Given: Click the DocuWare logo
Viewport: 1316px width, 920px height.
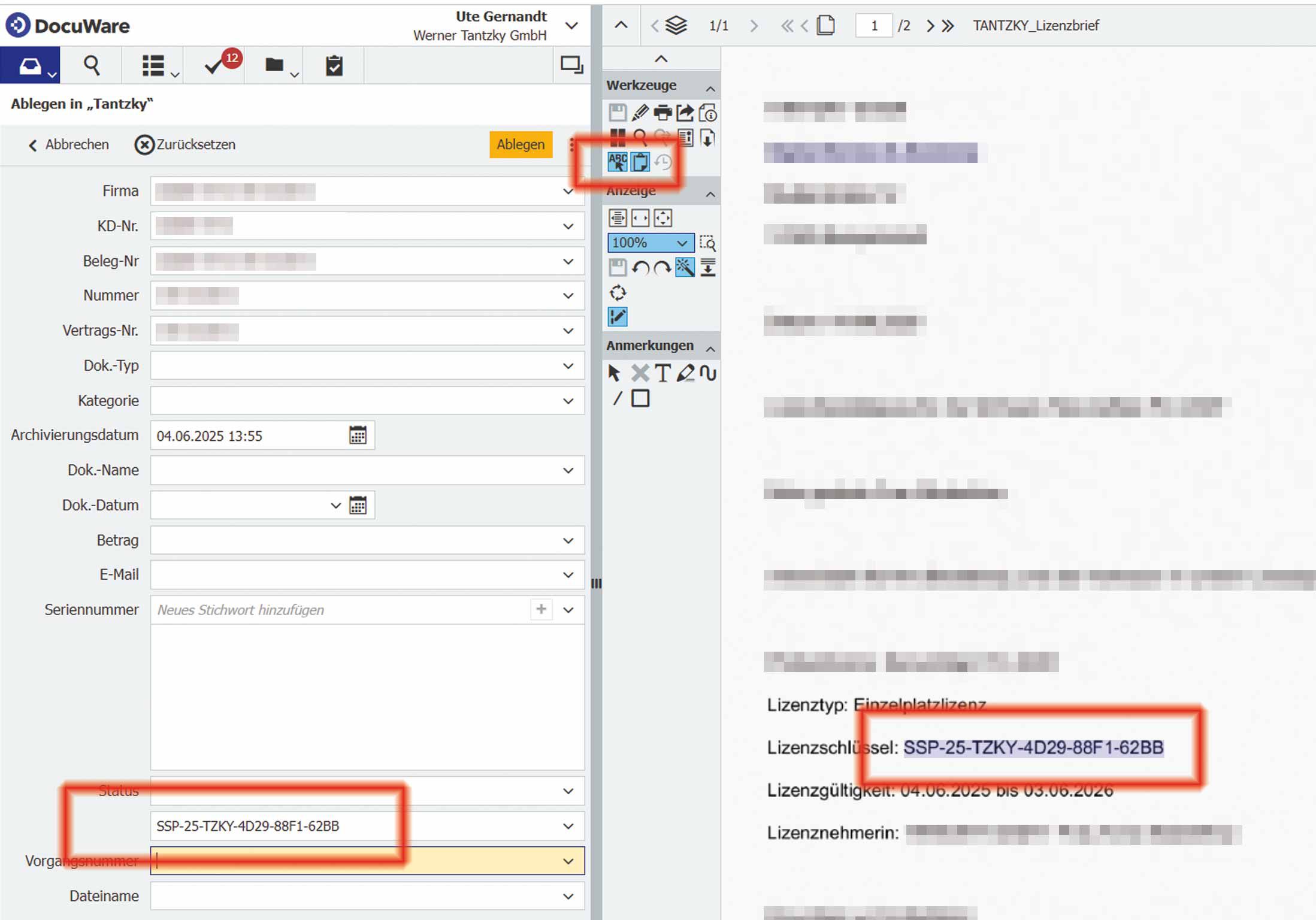Looking at the screenshot, I should [68, 26].
